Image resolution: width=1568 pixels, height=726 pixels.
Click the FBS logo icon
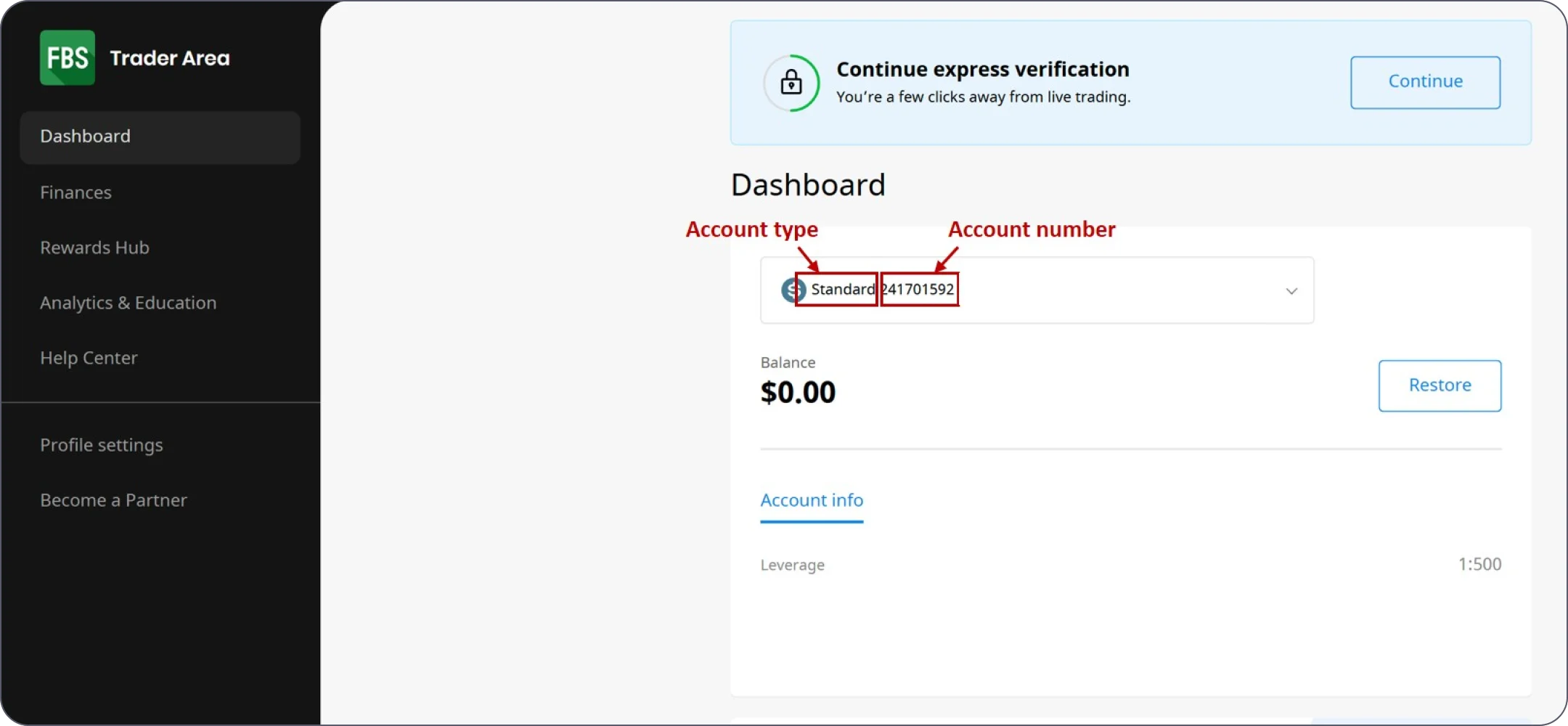(x=67, y=58)
